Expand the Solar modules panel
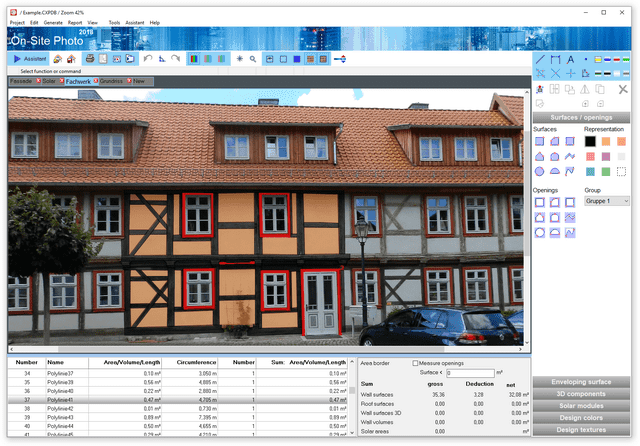This screenshot has height=446, width=640. click(585, 405)
